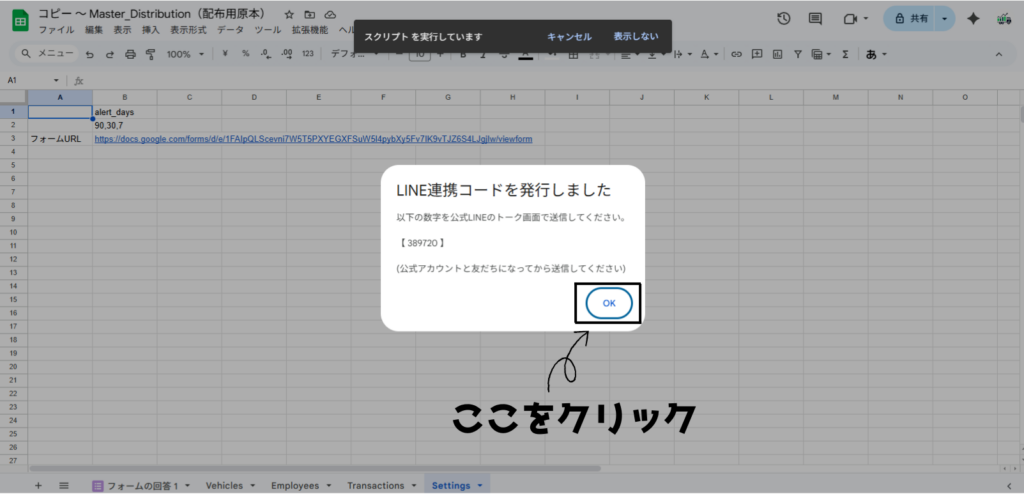The height and width of the screenshot is (494, 1024).
Task: Star the spreadsheet document
Action: (289, 15)
